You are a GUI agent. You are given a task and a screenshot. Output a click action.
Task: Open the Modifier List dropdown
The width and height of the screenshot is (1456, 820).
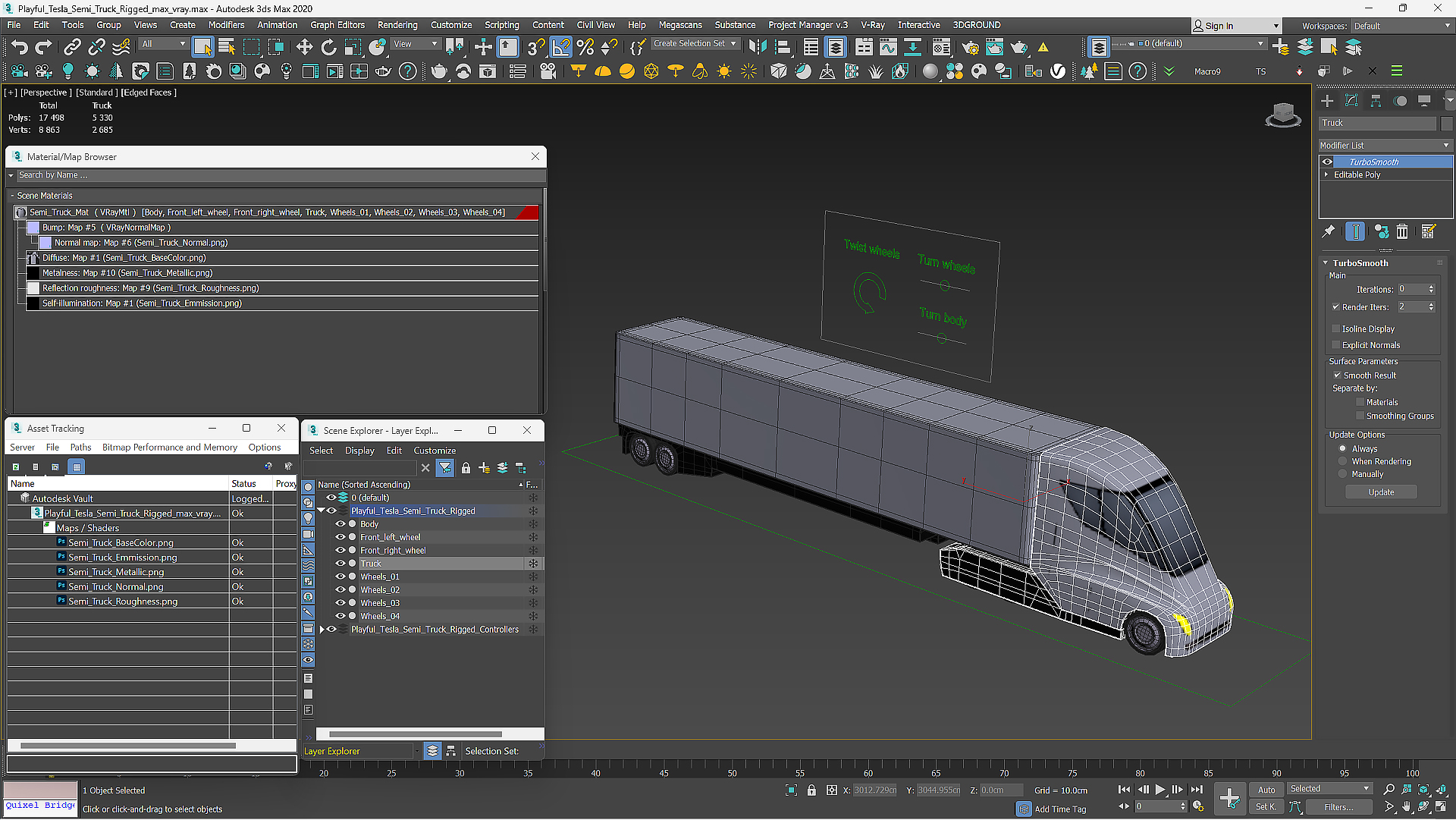[1385, 145]
